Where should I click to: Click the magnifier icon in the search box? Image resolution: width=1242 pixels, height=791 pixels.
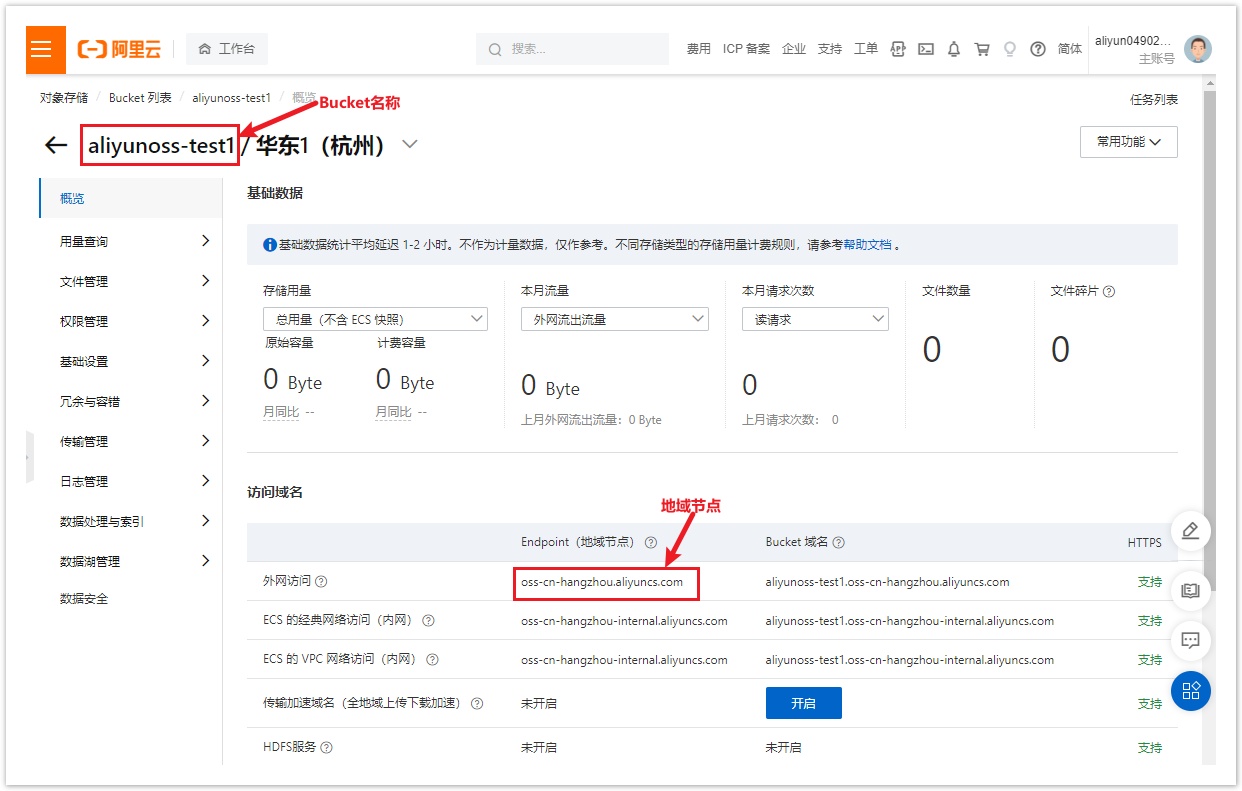click(495, 49)
